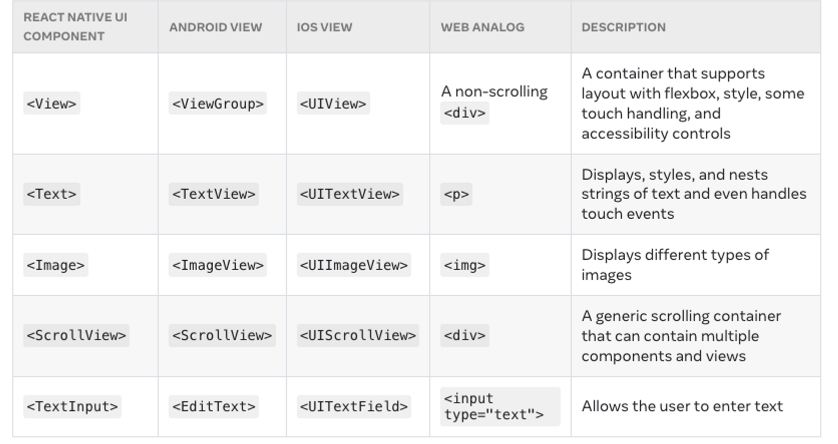Select the <UIImageView> iOS tag
838x444 pixels.
[354, 265]
